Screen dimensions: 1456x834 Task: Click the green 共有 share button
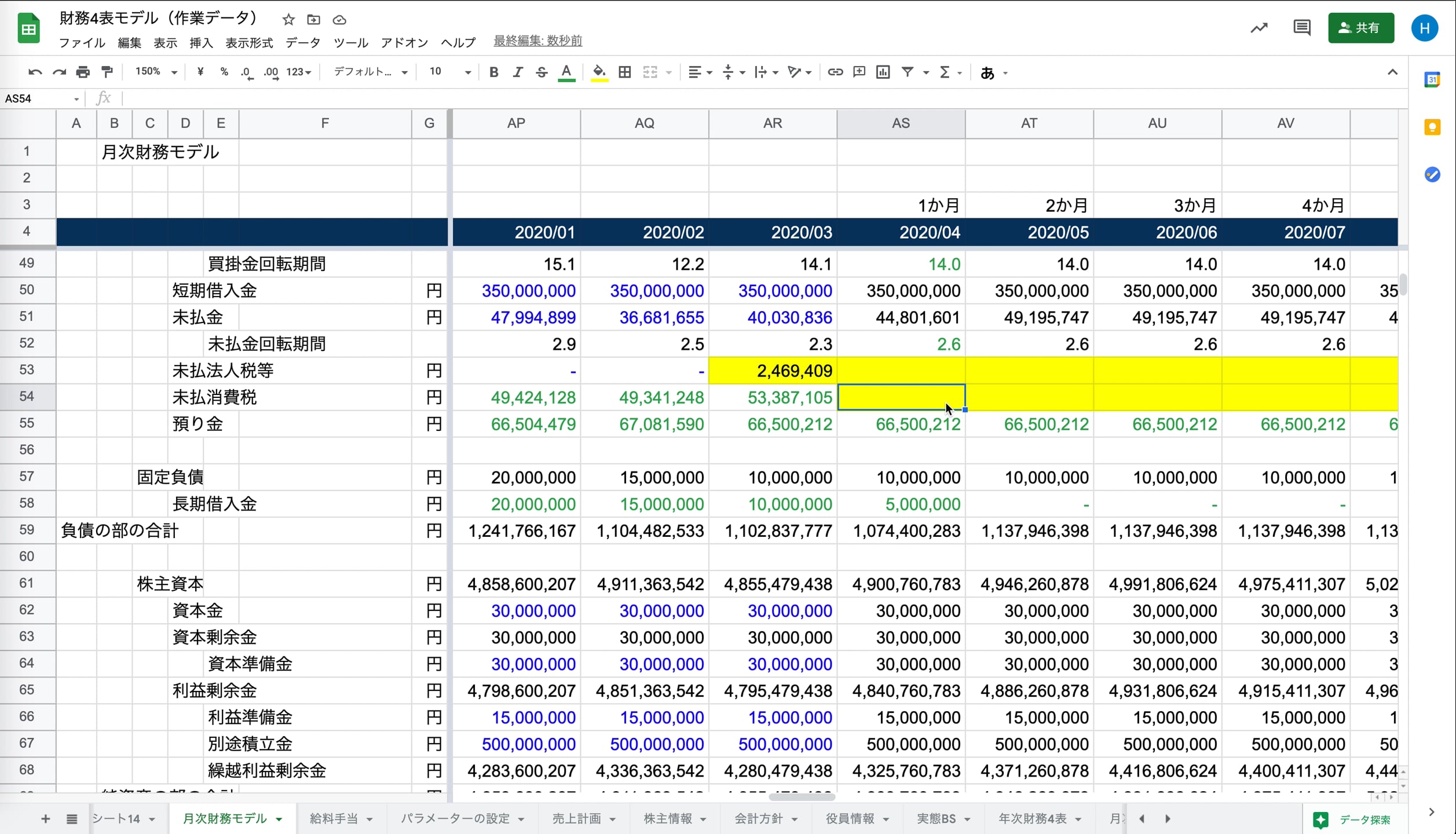coord(1360,28)
